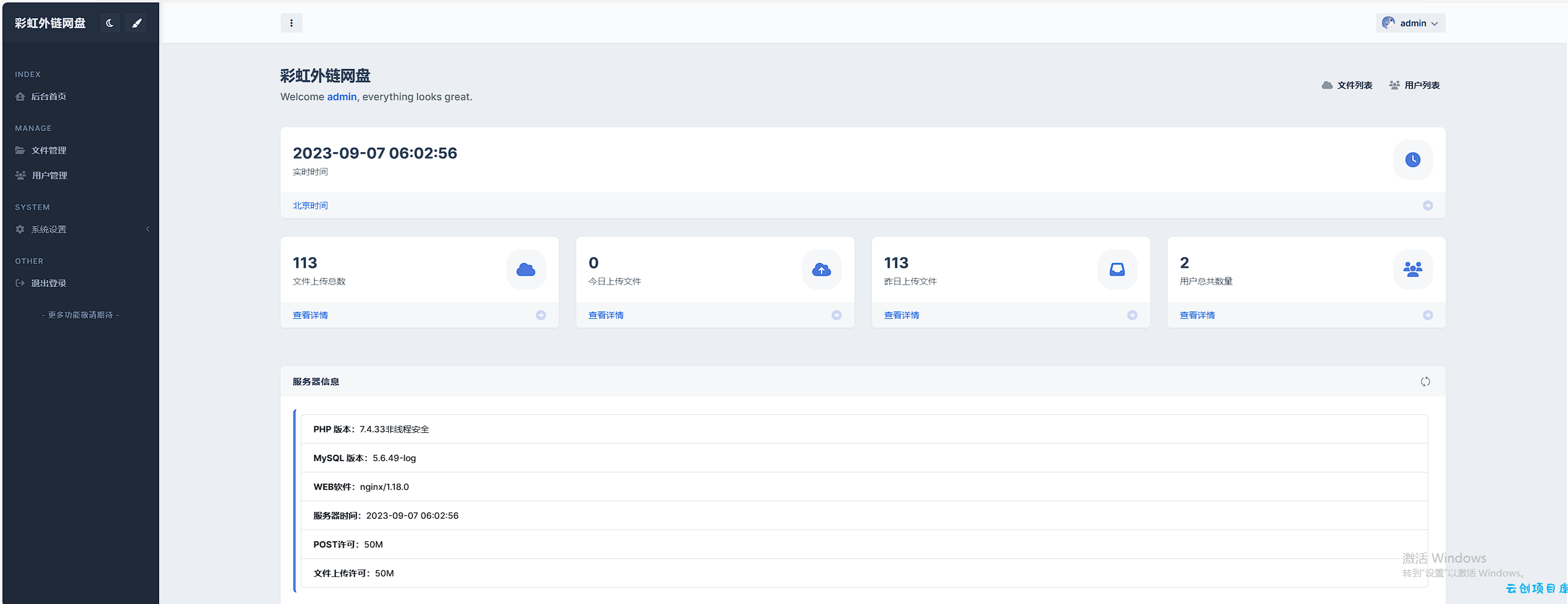Click arrow icon in 用户总共数量 card footer
The image size is (1568, 604).
tap(1428, 315)
